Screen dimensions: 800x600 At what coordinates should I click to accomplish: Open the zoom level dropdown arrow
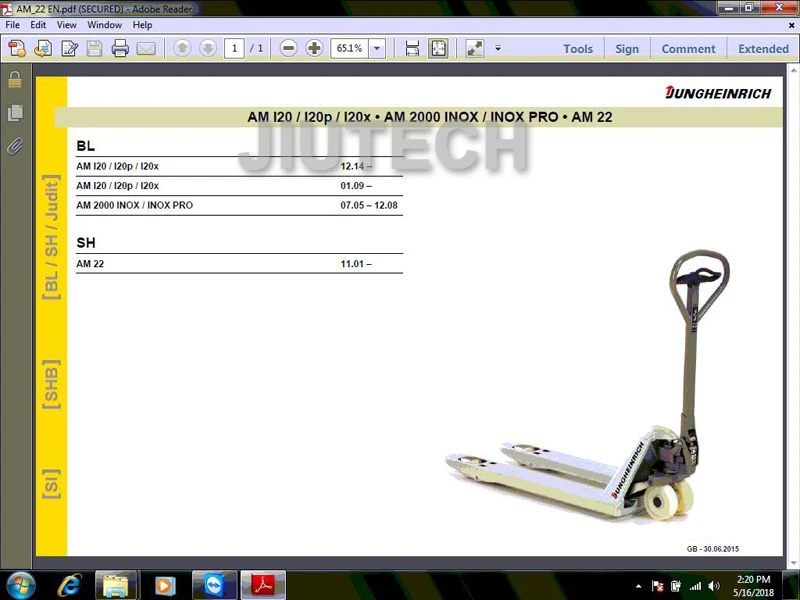[x=377, y=48]
